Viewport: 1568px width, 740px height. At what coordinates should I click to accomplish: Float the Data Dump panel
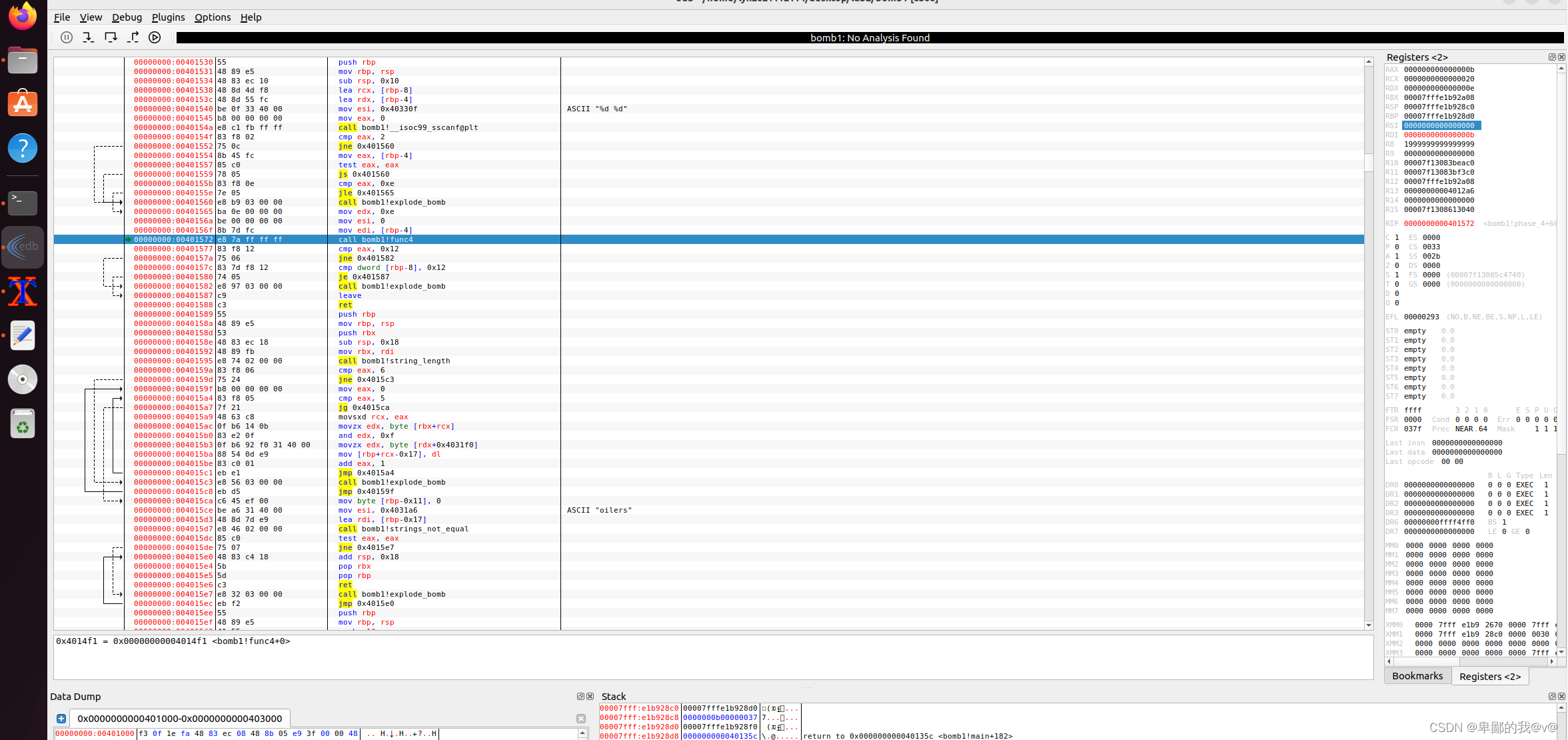pos(580,696)
